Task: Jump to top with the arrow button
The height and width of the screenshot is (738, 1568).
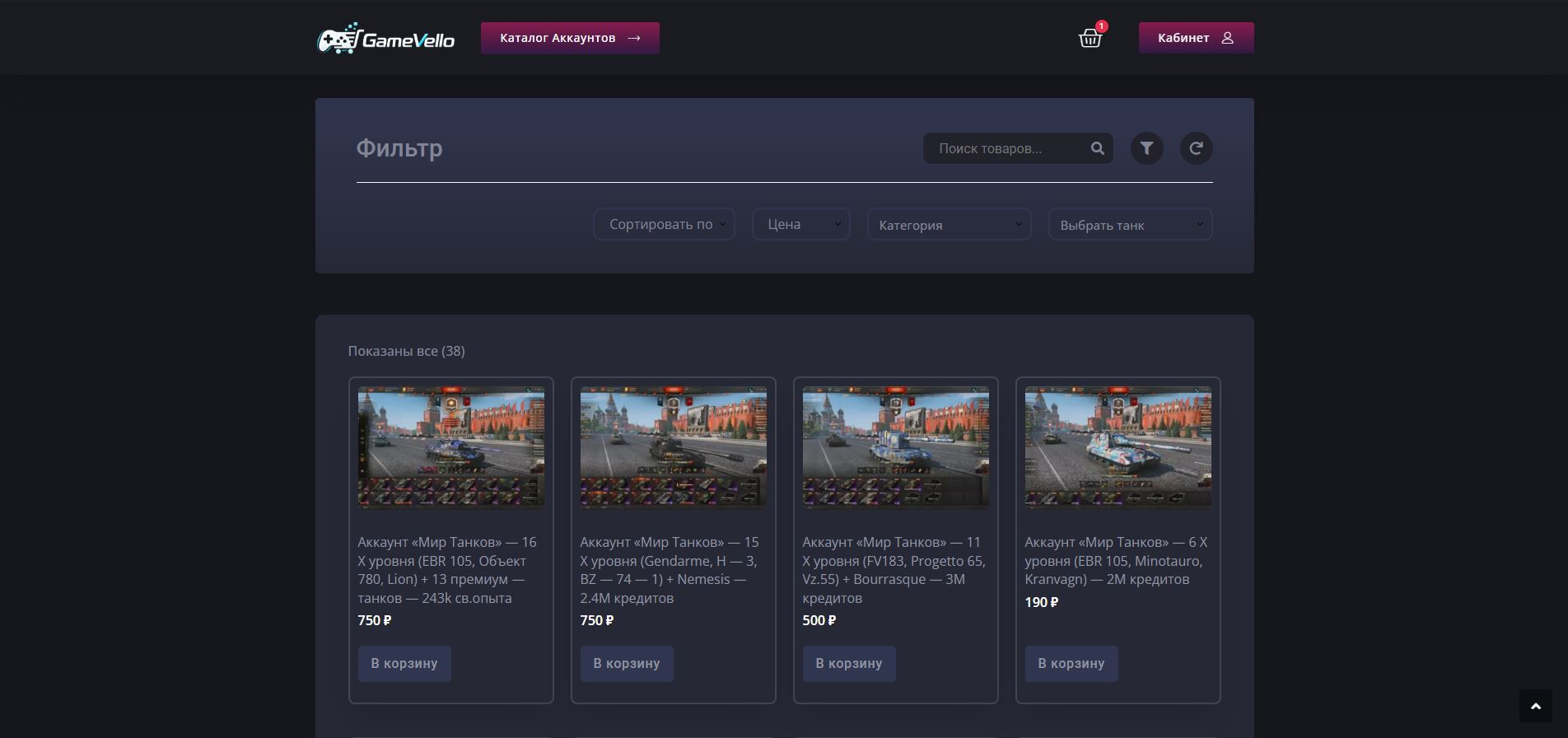Action: (1535, 707)
